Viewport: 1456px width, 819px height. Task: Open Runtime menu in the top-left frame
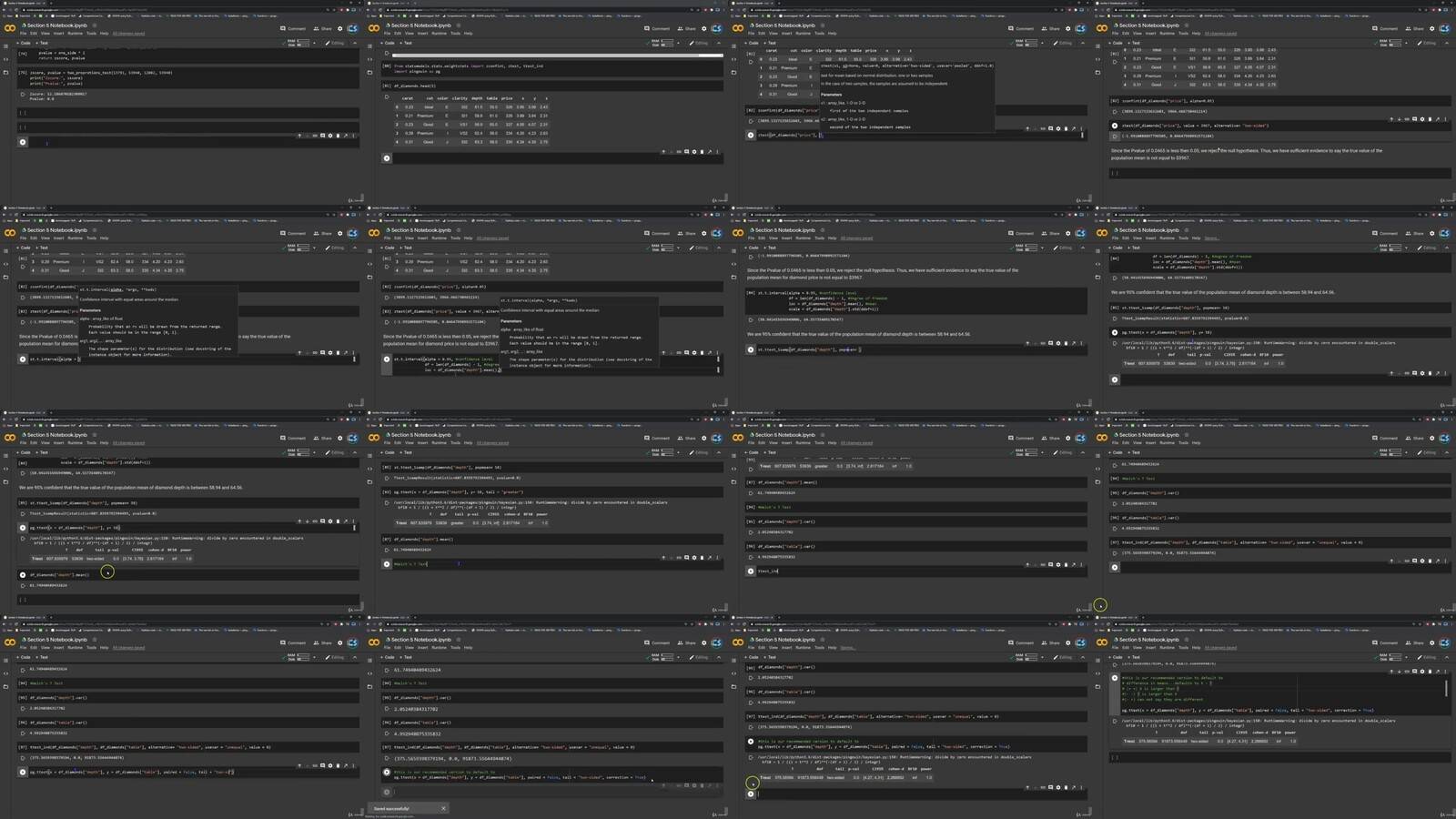pos(76,34)
